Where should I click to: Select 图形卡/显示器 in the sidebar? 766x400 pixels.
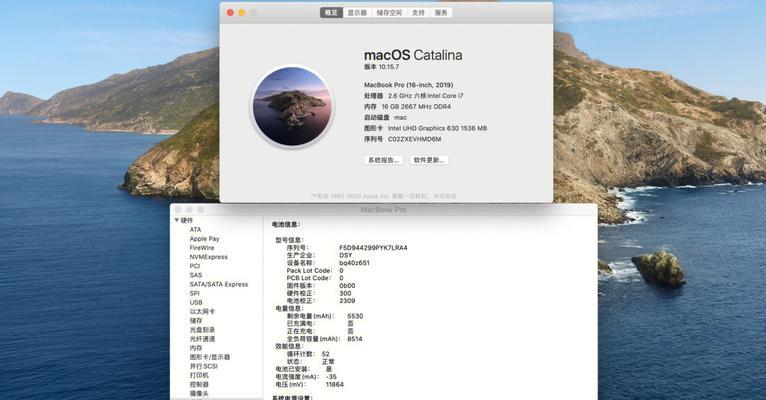pyautogui.click(x=210, y=357)
